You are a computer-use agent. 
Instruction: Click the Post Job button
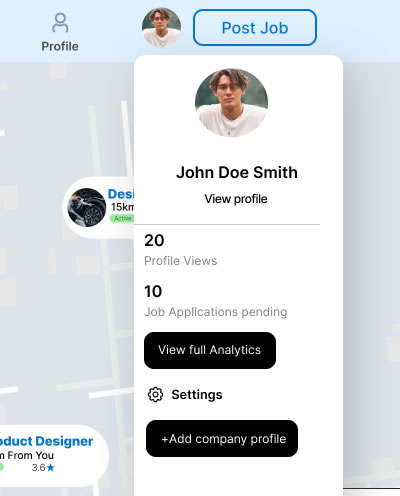click(255, 28)
